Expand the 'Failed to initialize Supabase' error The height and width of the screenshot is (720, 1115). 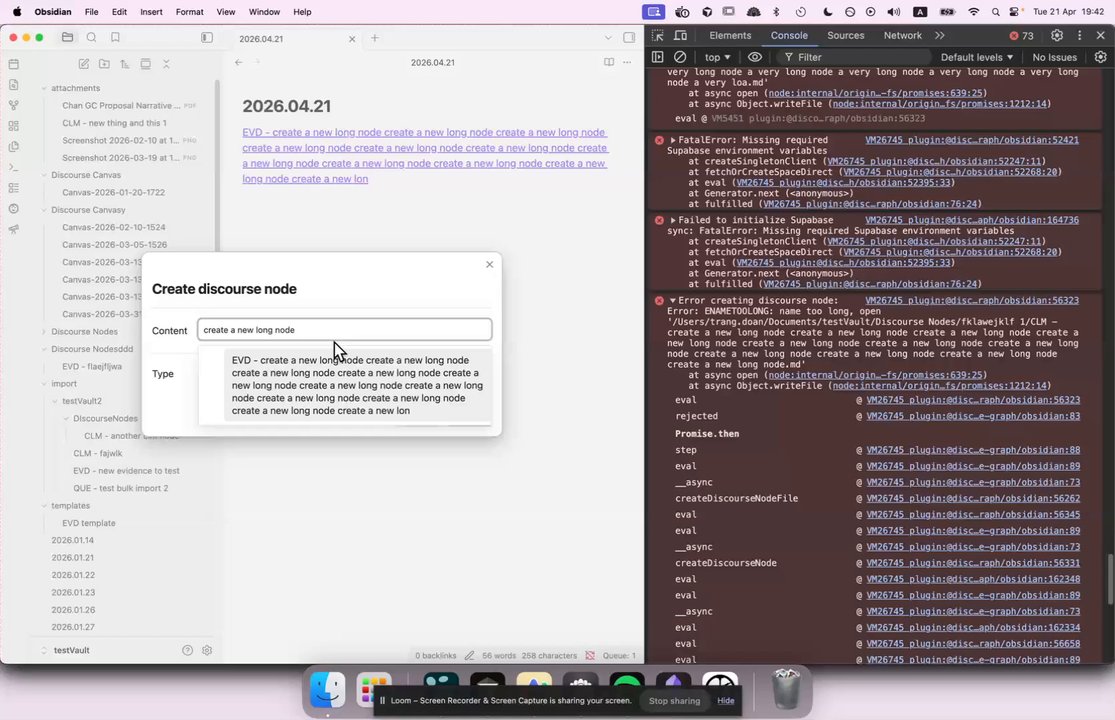click(673, 220)
